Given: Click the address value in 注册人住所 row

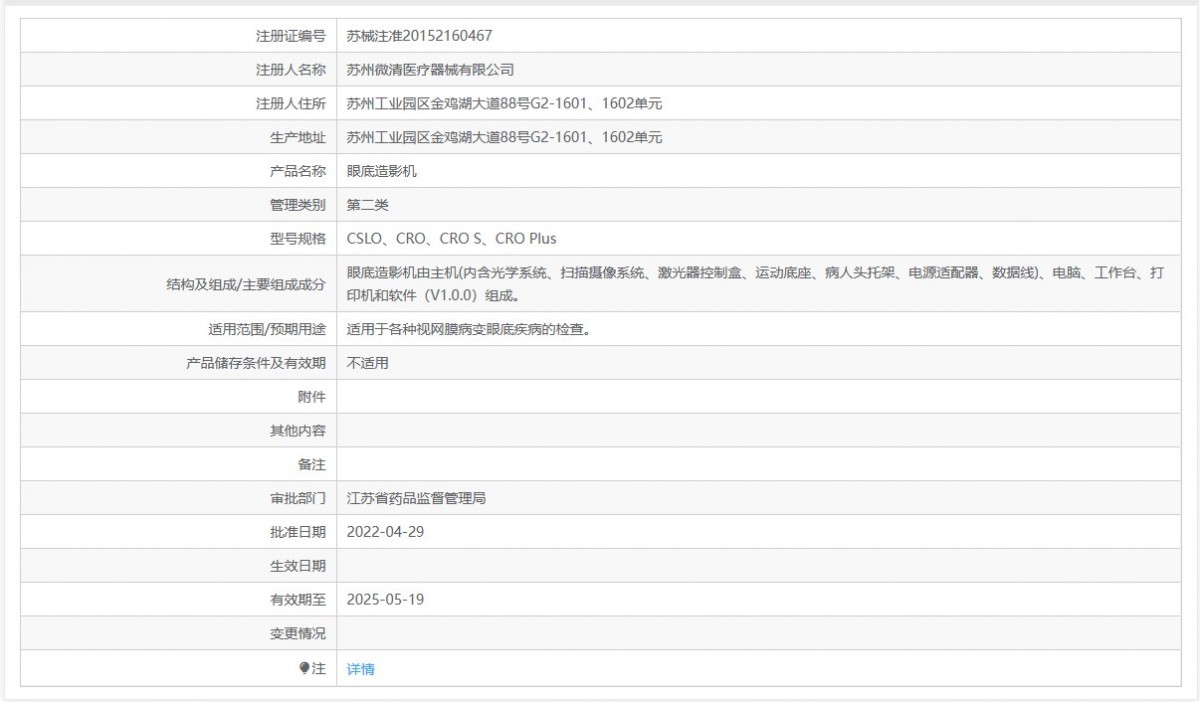Looking at the screenshot, I should (504, 104).
